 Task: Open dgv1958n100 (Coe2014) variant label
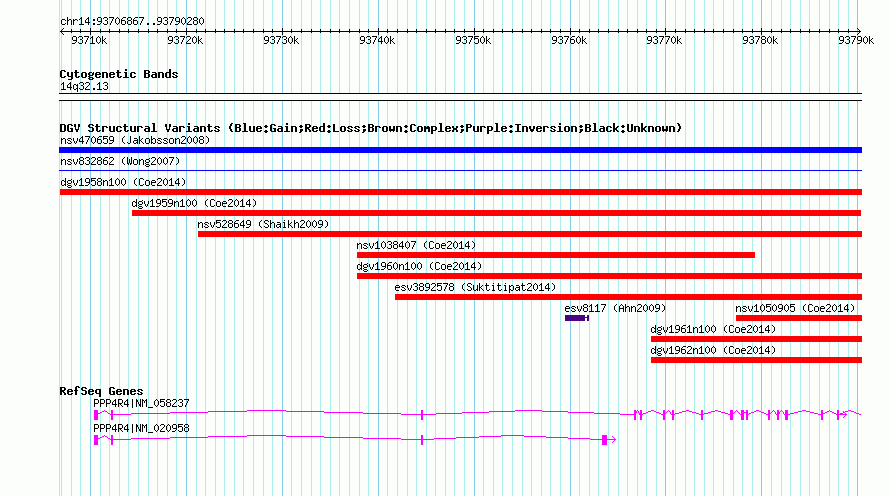tap(123, 182)
